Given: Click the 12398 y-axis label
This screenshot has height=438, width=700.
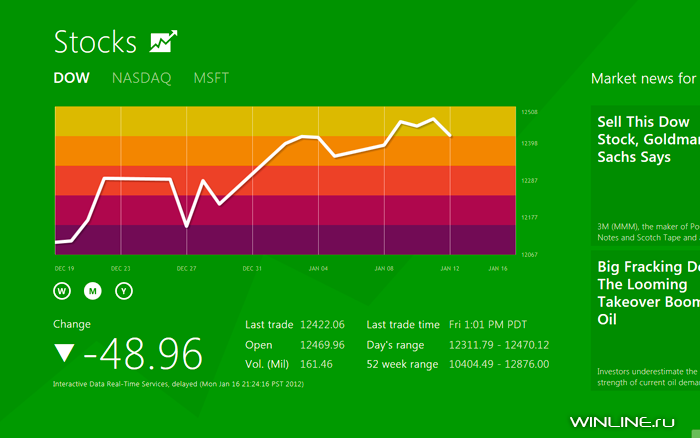Looking at the screenshot, I should [529, 143].
